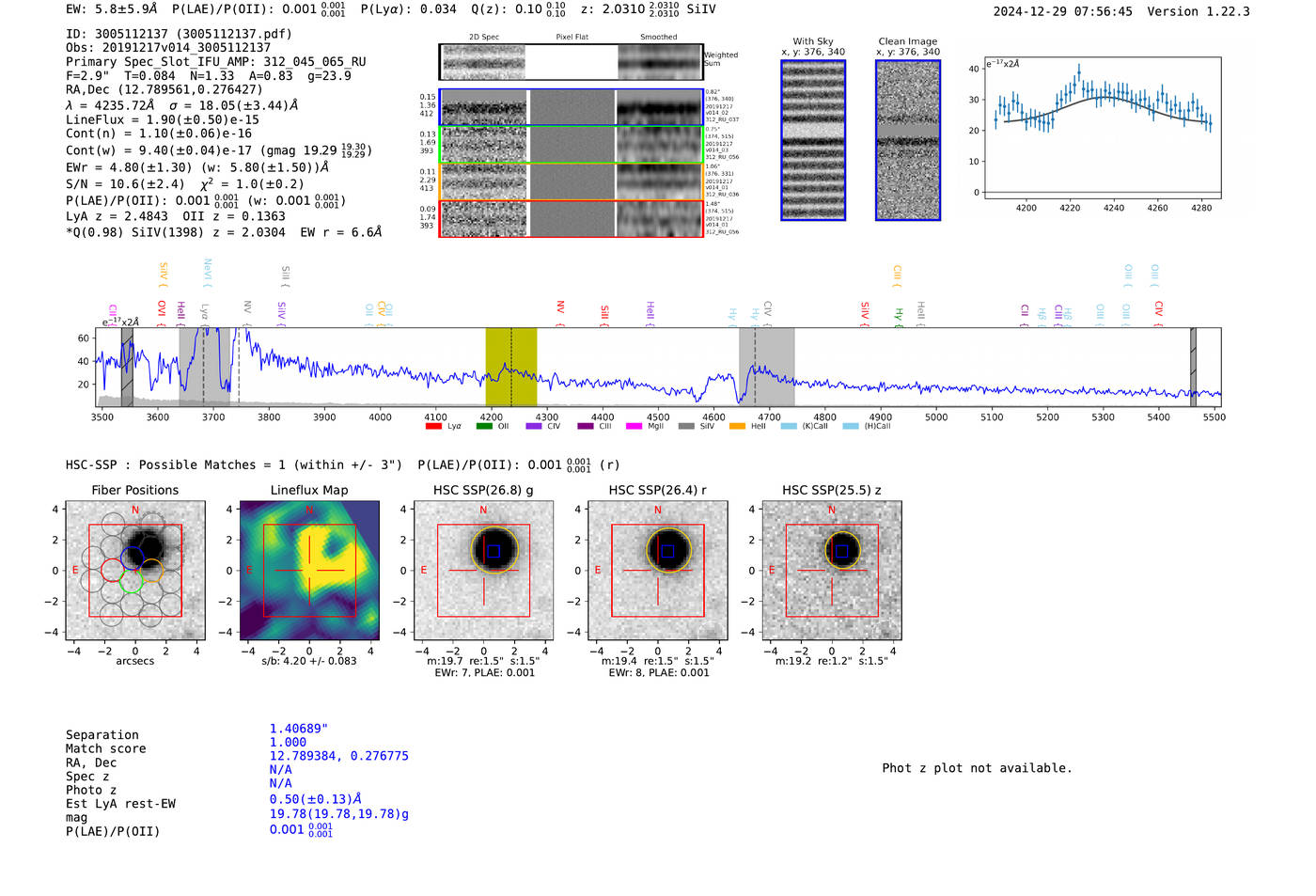Select the Separation value 1.40689"
The image size is (1316, 896).
(x=299, y=729)
